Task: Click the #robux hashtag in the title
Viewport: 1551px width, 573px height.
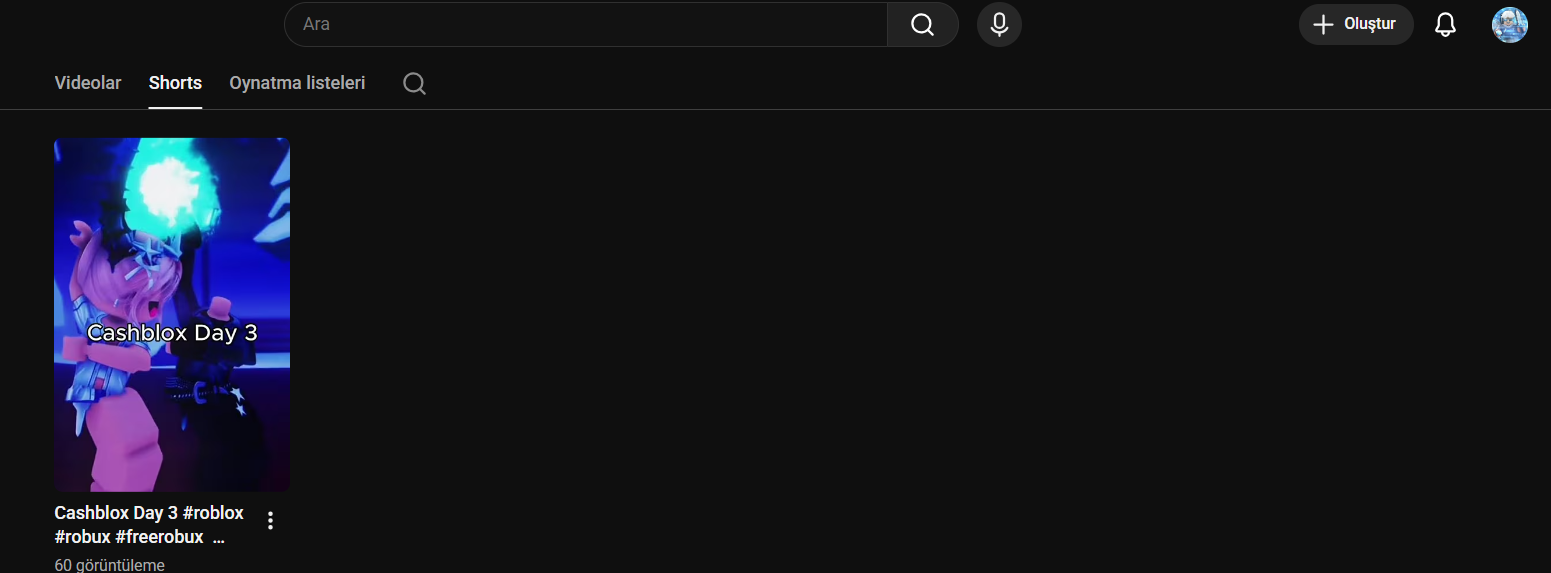Action: 82,537
